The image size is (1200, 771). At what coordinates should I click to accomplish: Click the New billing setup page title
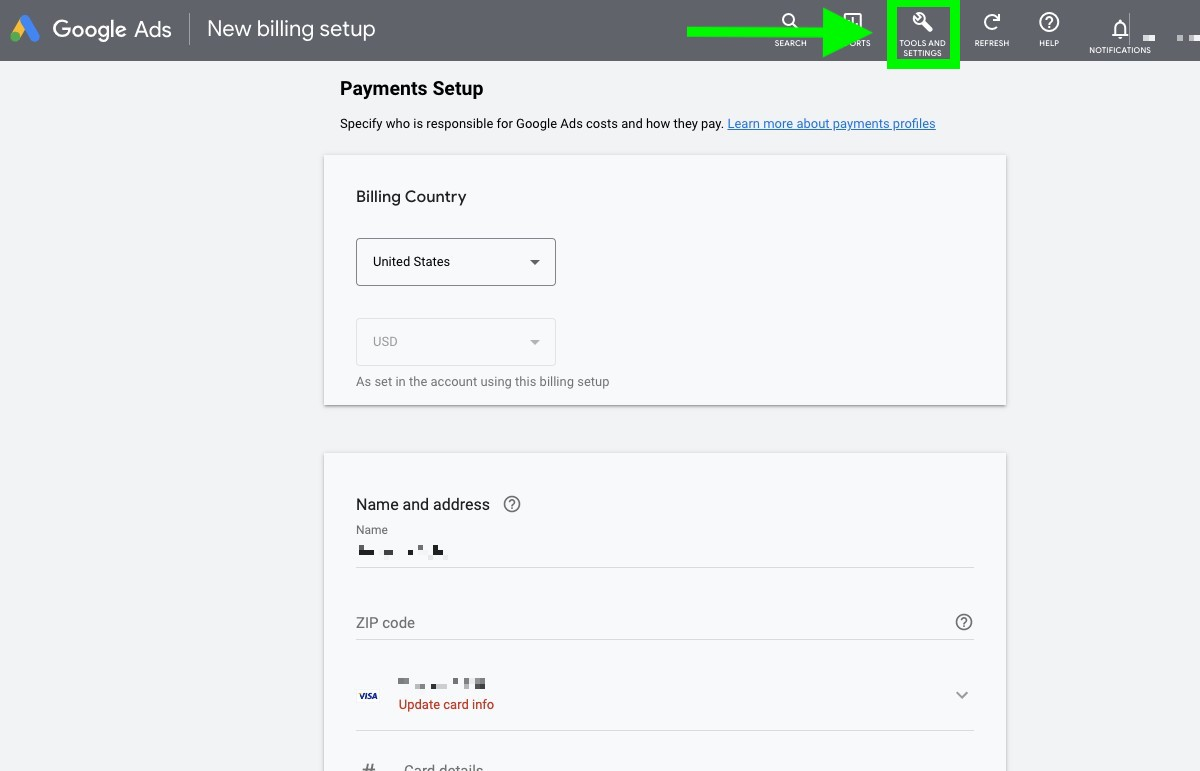tap(291, 29)
